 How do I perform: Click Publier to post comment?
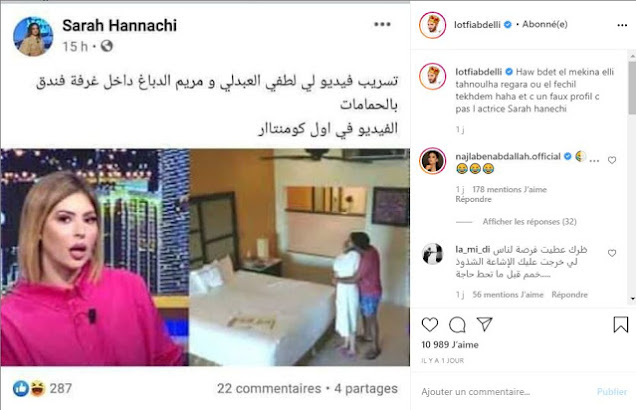click(x=612, y=392)
